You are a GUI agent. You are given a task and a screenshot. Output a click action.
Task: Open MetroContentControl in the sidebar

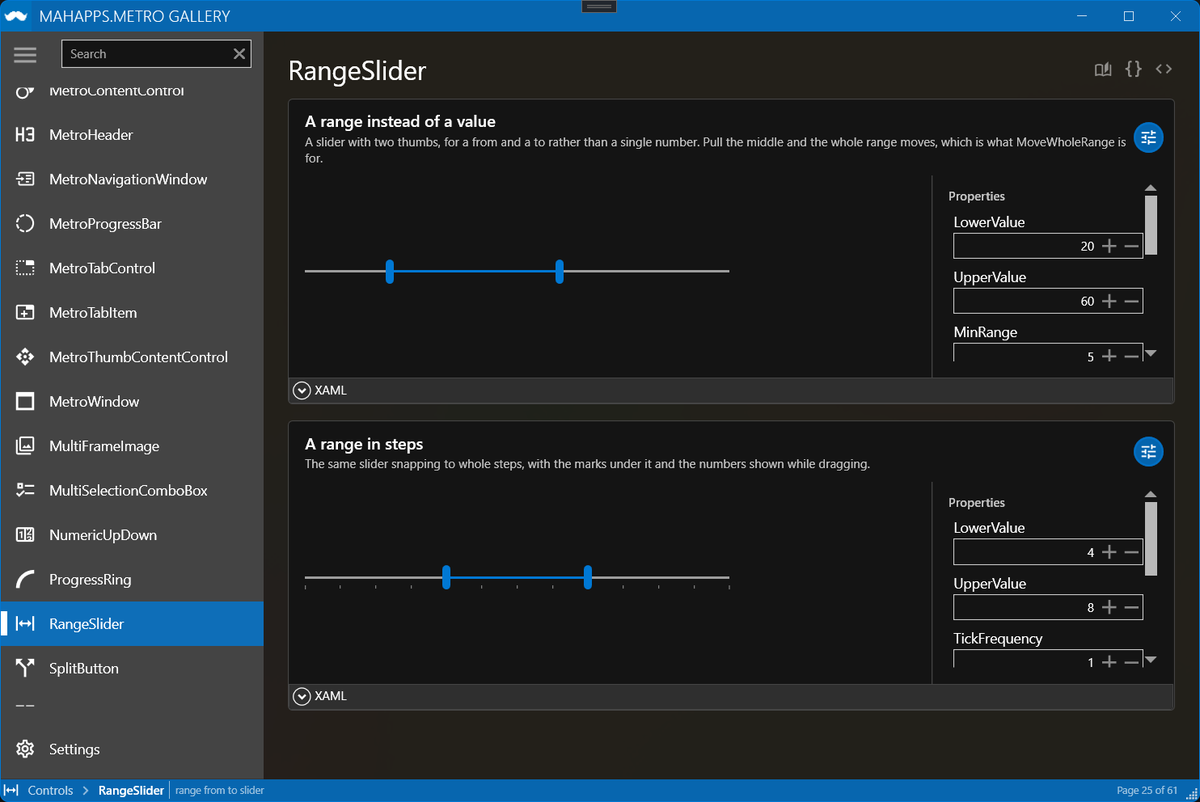(132, 91)
